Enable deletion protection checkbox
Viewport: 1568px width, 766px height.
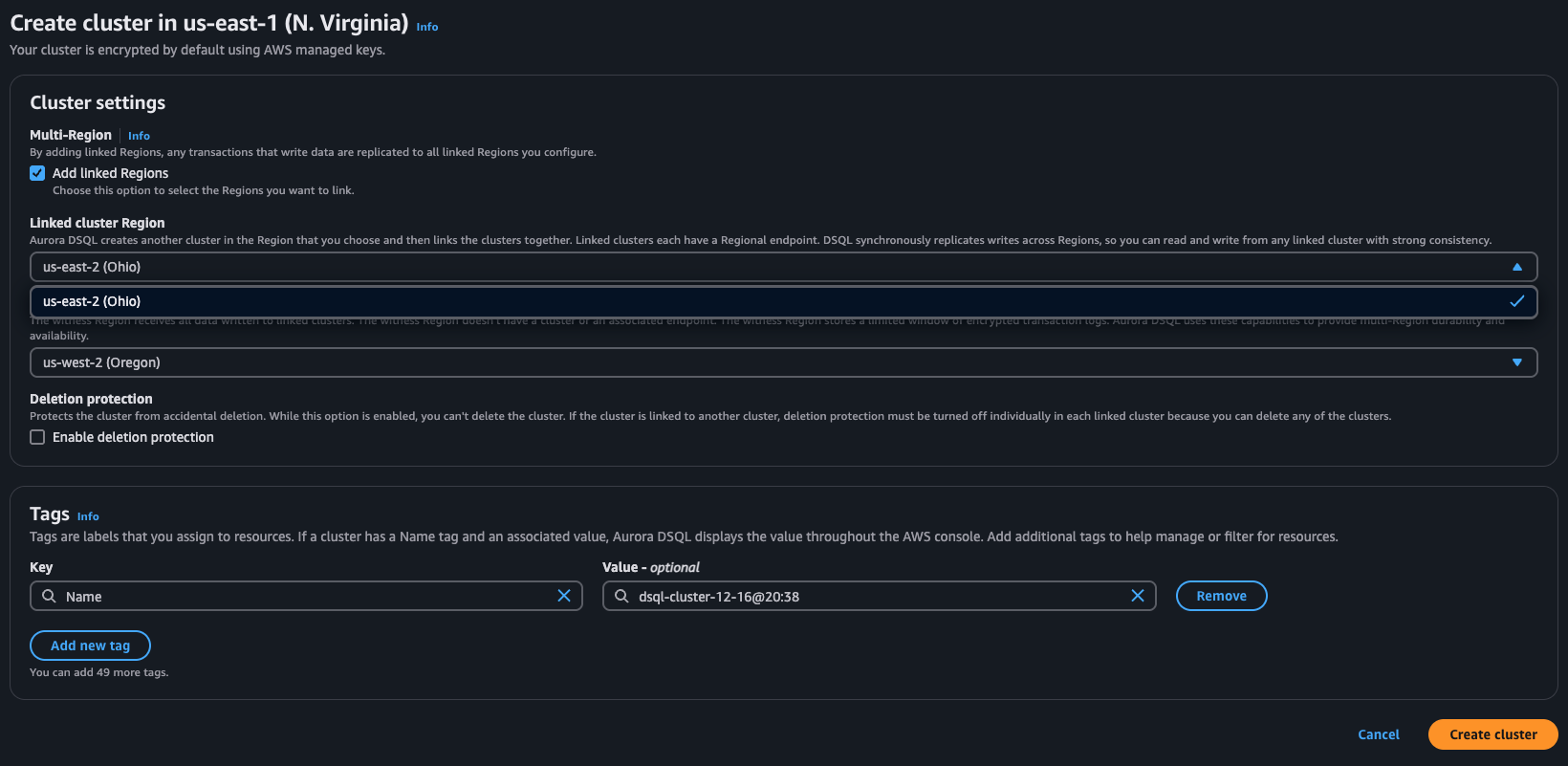[37, 437]
